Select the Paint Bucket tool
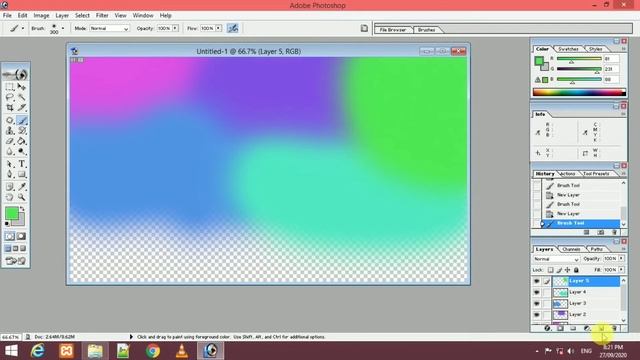The image size is (640, 360). (22, 141)
